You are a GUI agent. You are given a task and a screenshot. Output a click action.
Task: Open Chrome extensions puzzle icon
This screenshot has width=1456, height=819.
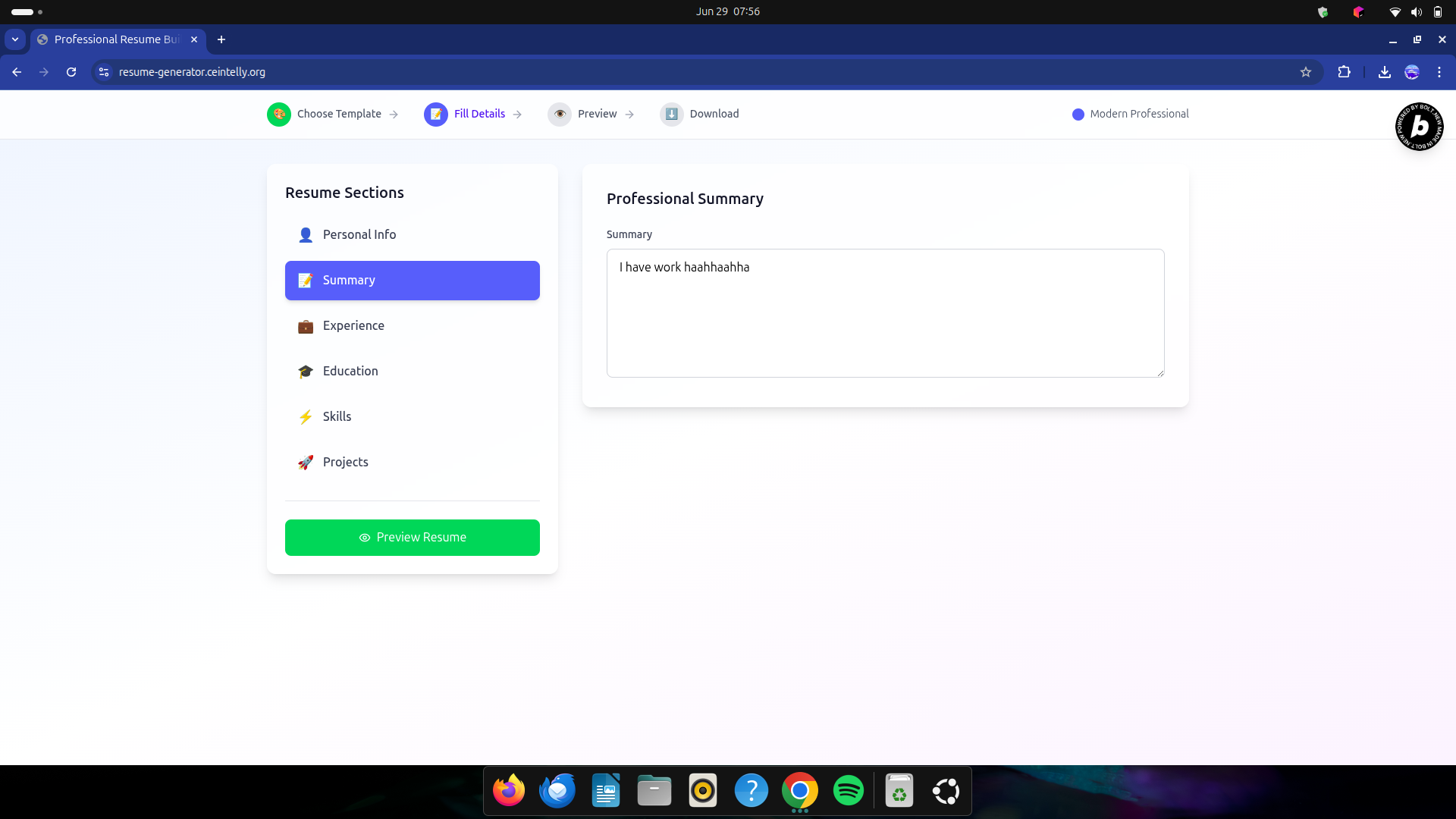point(1344,72)
